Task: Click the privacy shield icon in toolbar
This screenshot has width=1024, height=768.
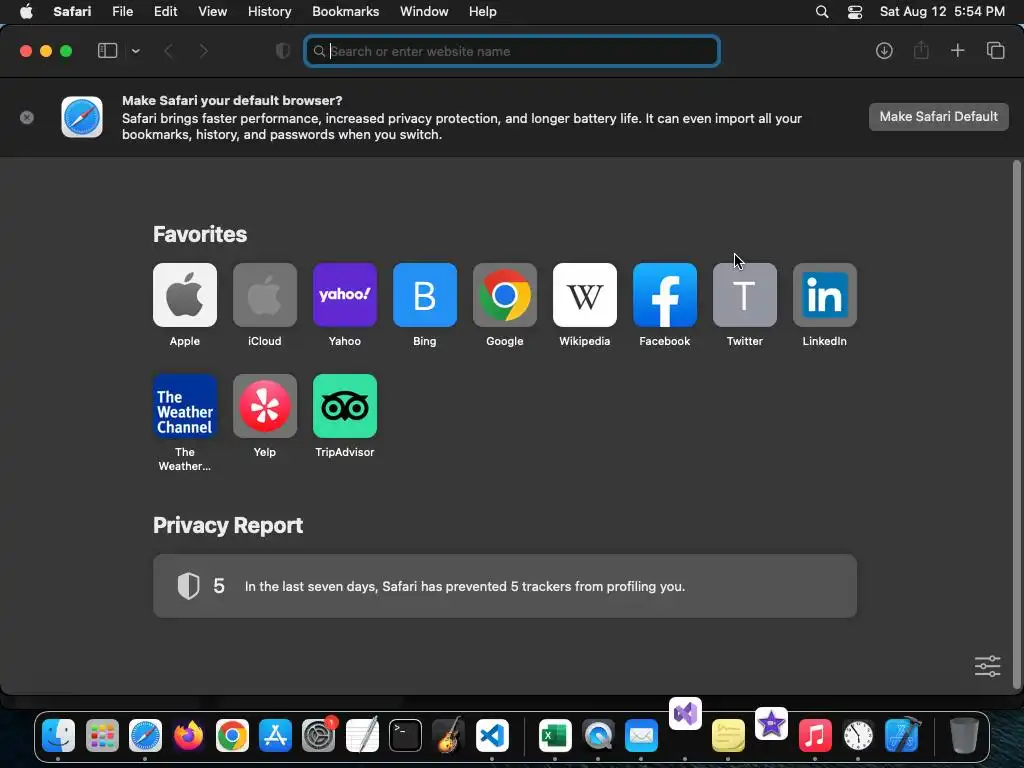Action: pyautogui.click(x=283, y=51)
